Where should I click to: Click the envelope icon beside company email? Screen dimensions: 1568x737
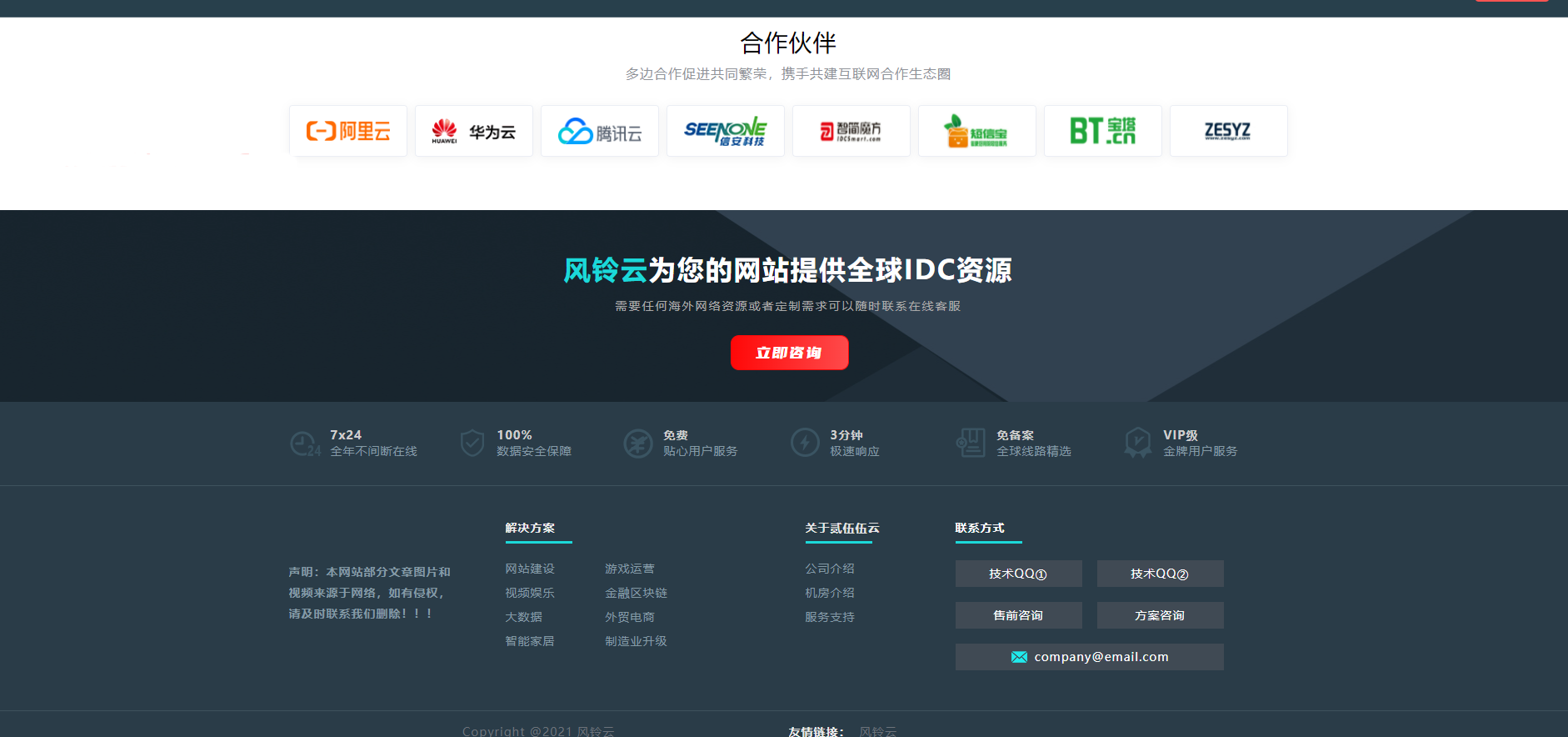point(1019,657)
